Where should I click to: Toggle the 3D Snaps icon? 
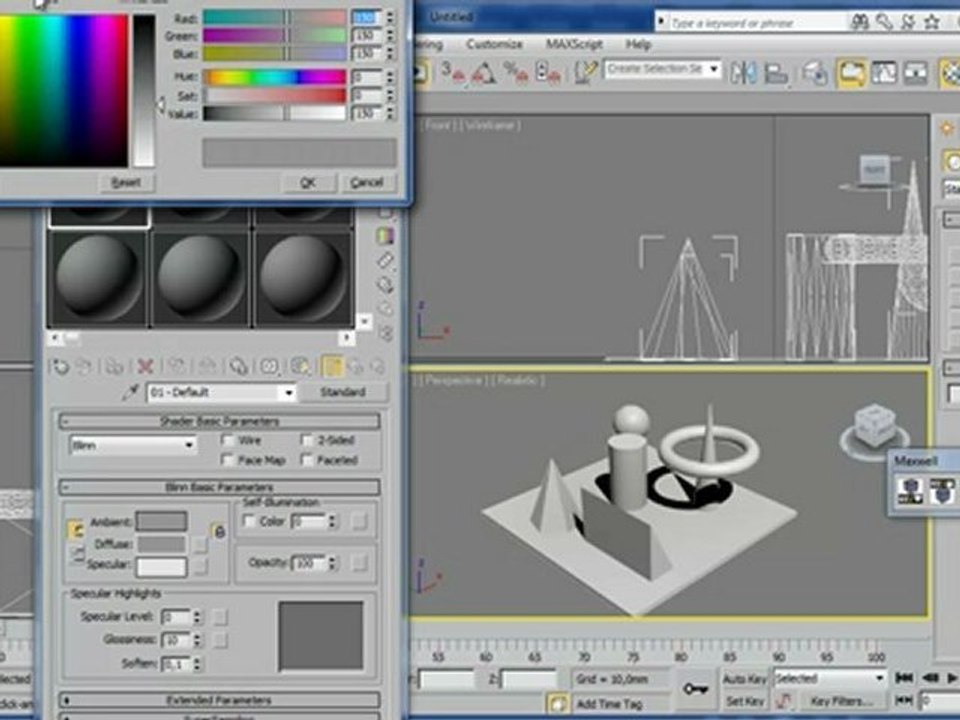pos(453,72)
